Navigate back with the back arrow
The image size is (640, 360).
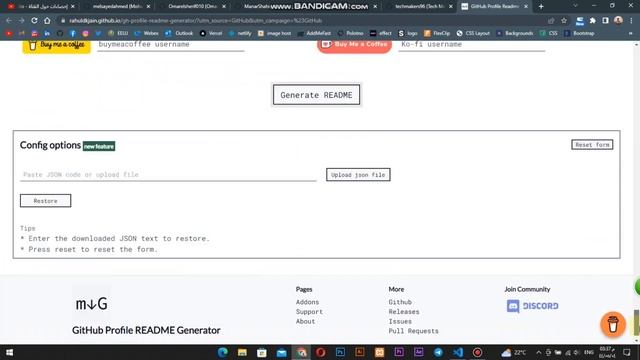[x=9, y=20]
